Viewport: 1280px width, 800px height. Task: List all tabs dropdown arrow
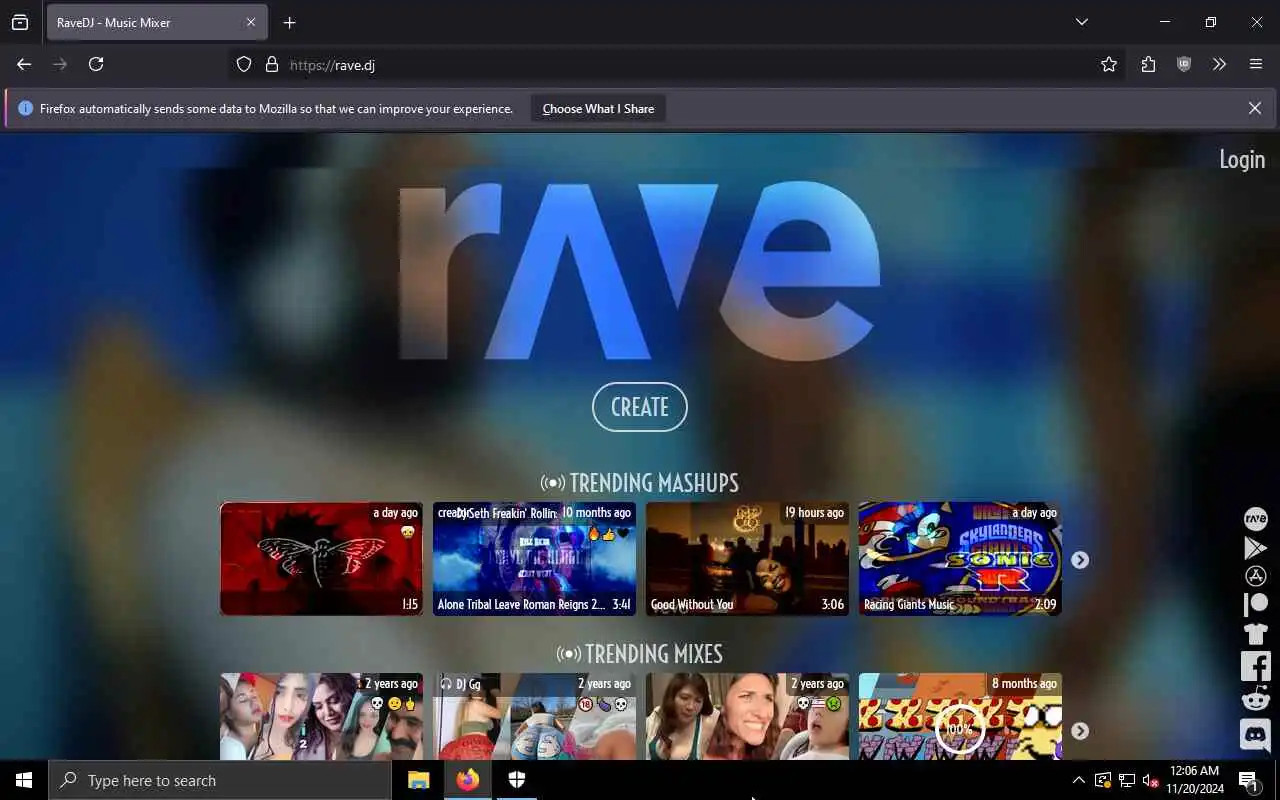[1081, 22]
